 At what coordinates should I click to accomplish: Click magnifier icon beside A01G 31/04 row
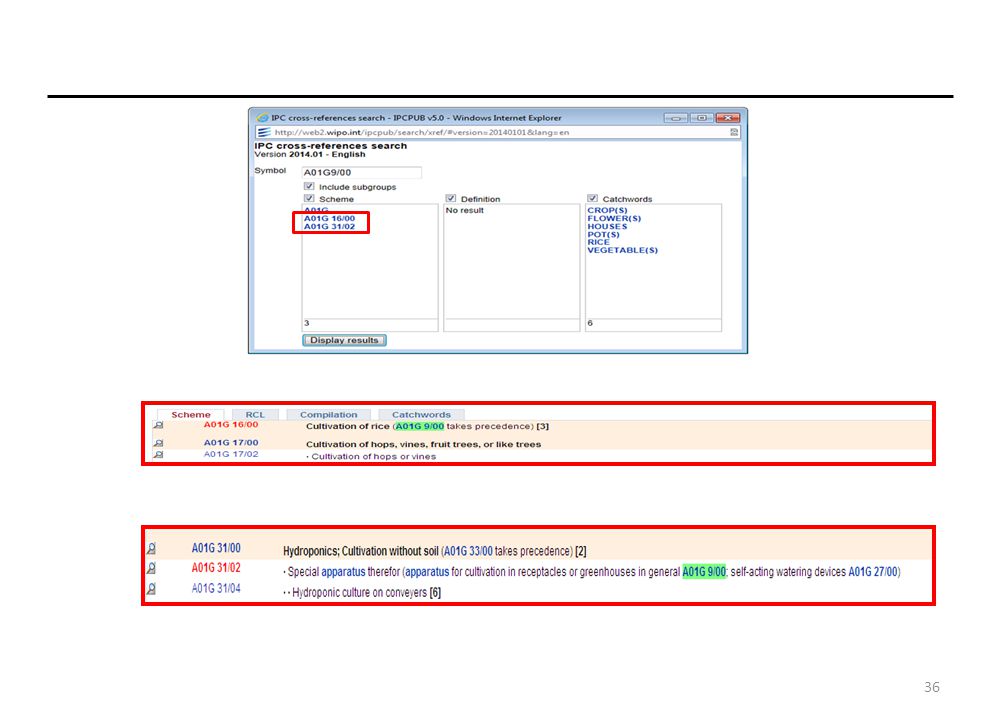point(151,588)
